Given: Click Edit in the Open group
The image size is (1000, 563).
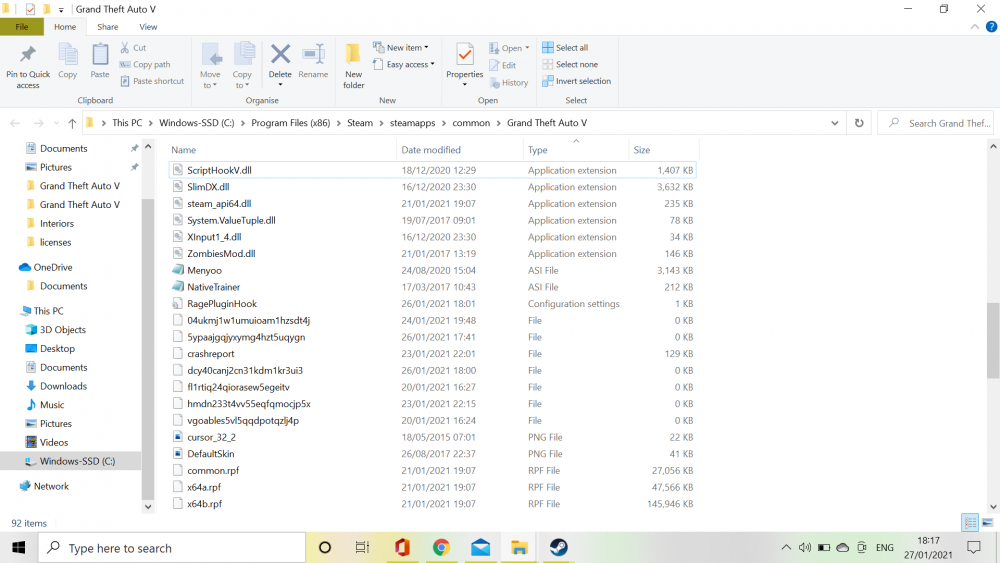Looking at the screenshot, I should click(x=503, y=65).
